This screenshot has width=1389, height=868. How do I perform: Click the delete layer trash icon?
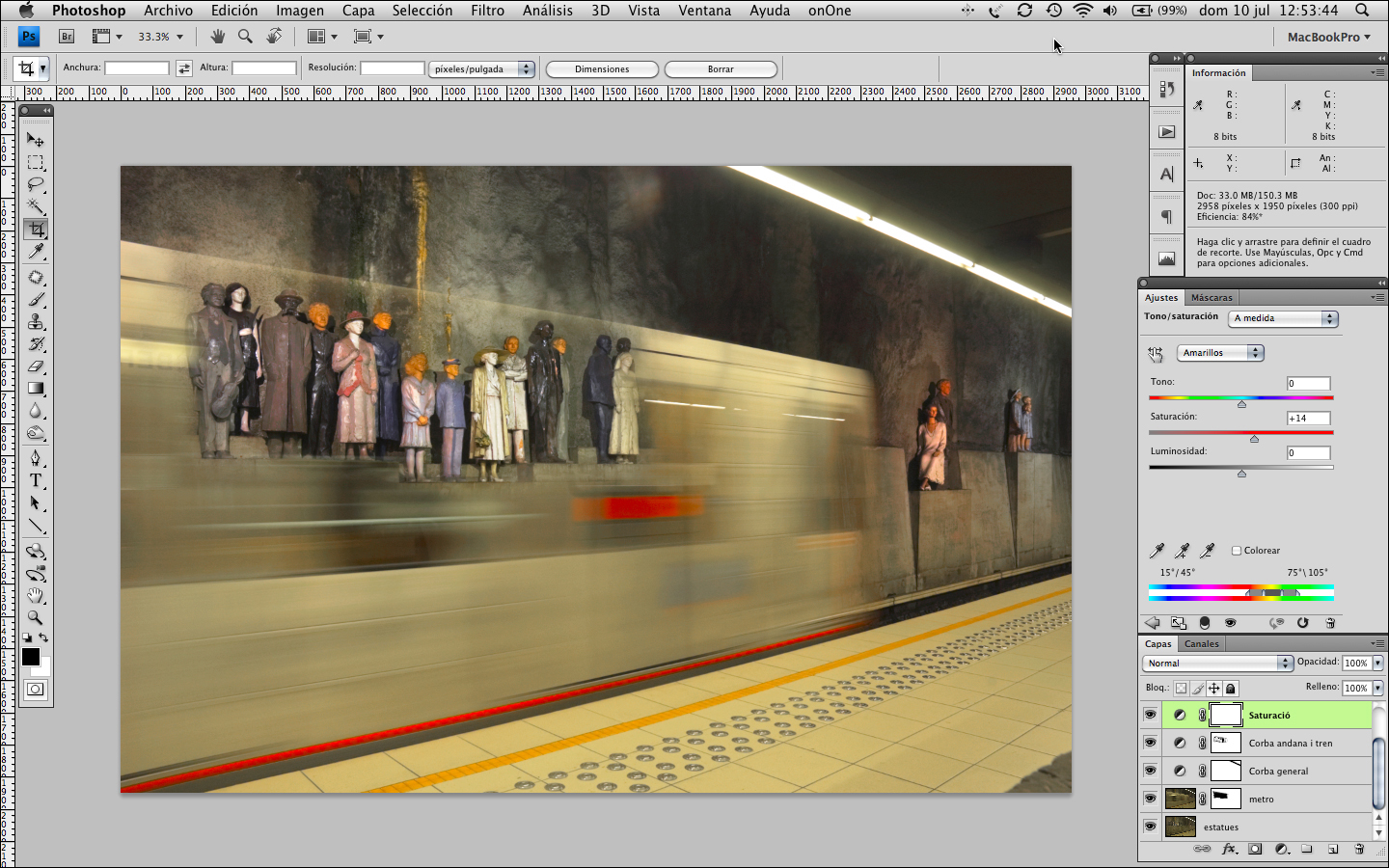[x=1359, y=850]
